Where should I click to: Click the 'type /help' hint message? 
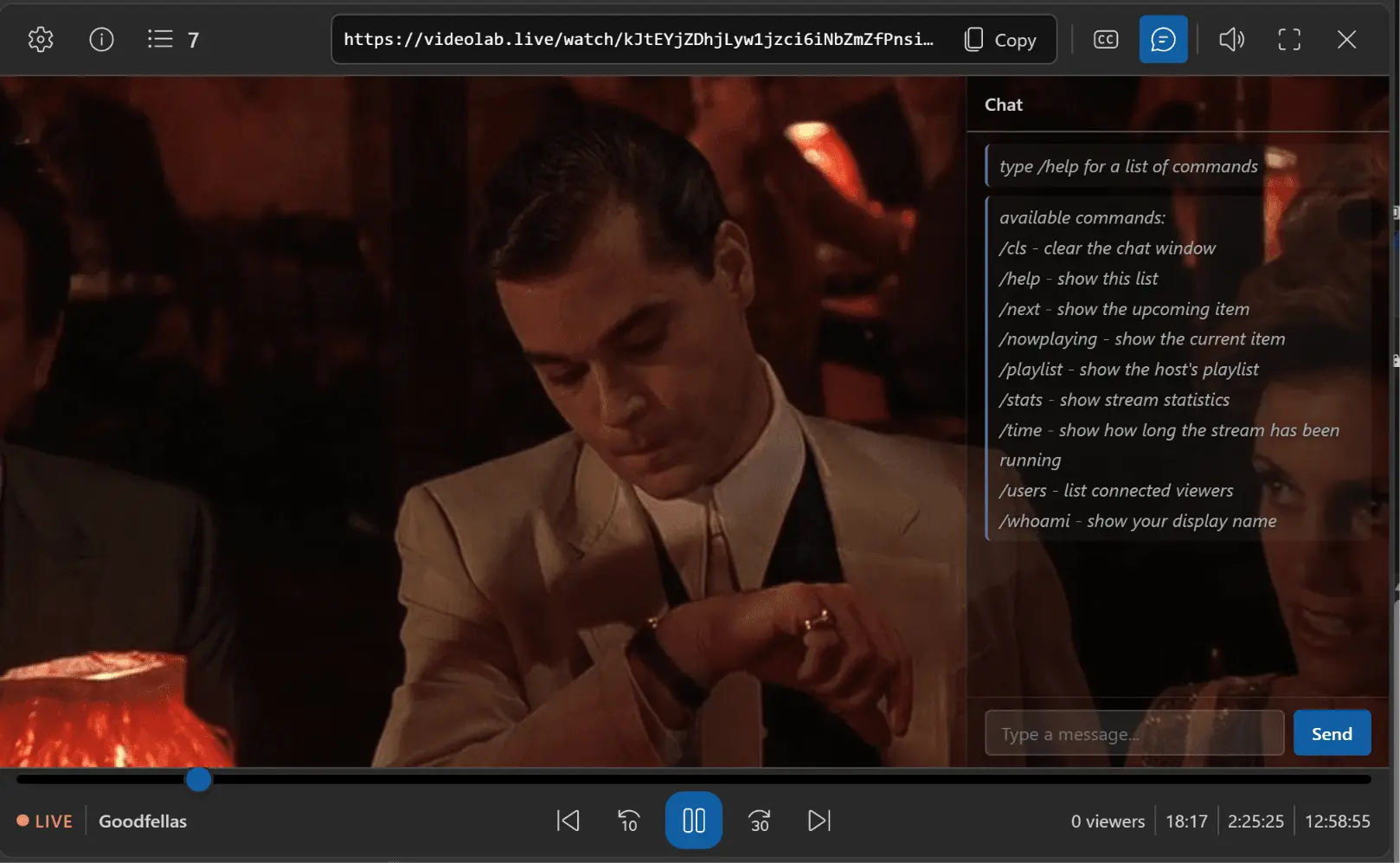[x=1128, y=166]
